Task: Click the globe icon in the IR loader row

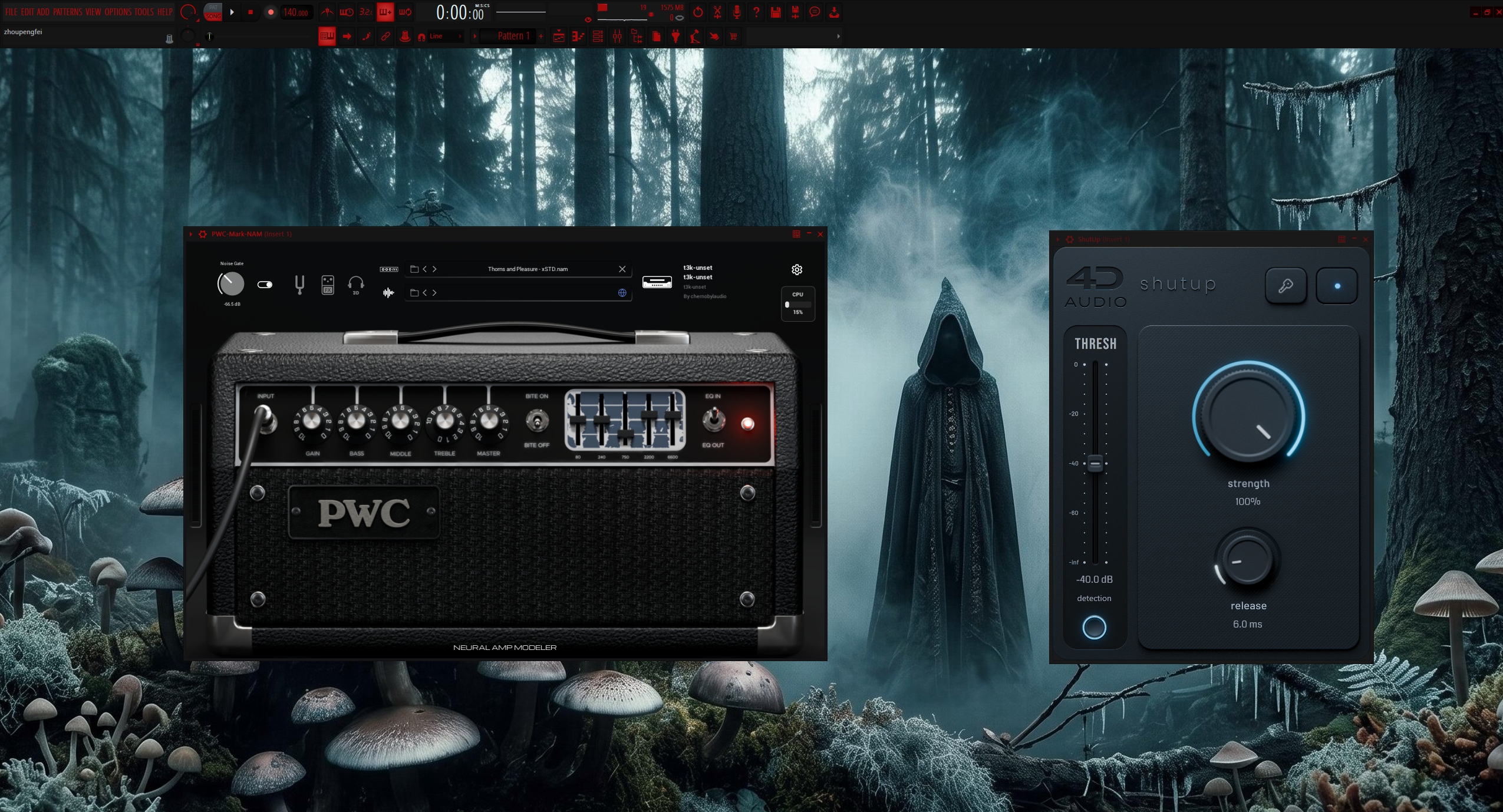Action: coord(622,293)
